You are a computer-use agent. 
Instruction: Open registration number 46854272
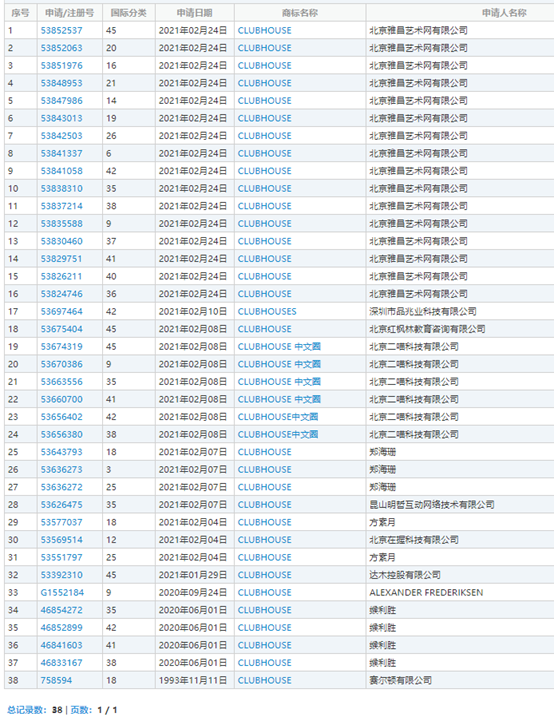click(62, 610)
